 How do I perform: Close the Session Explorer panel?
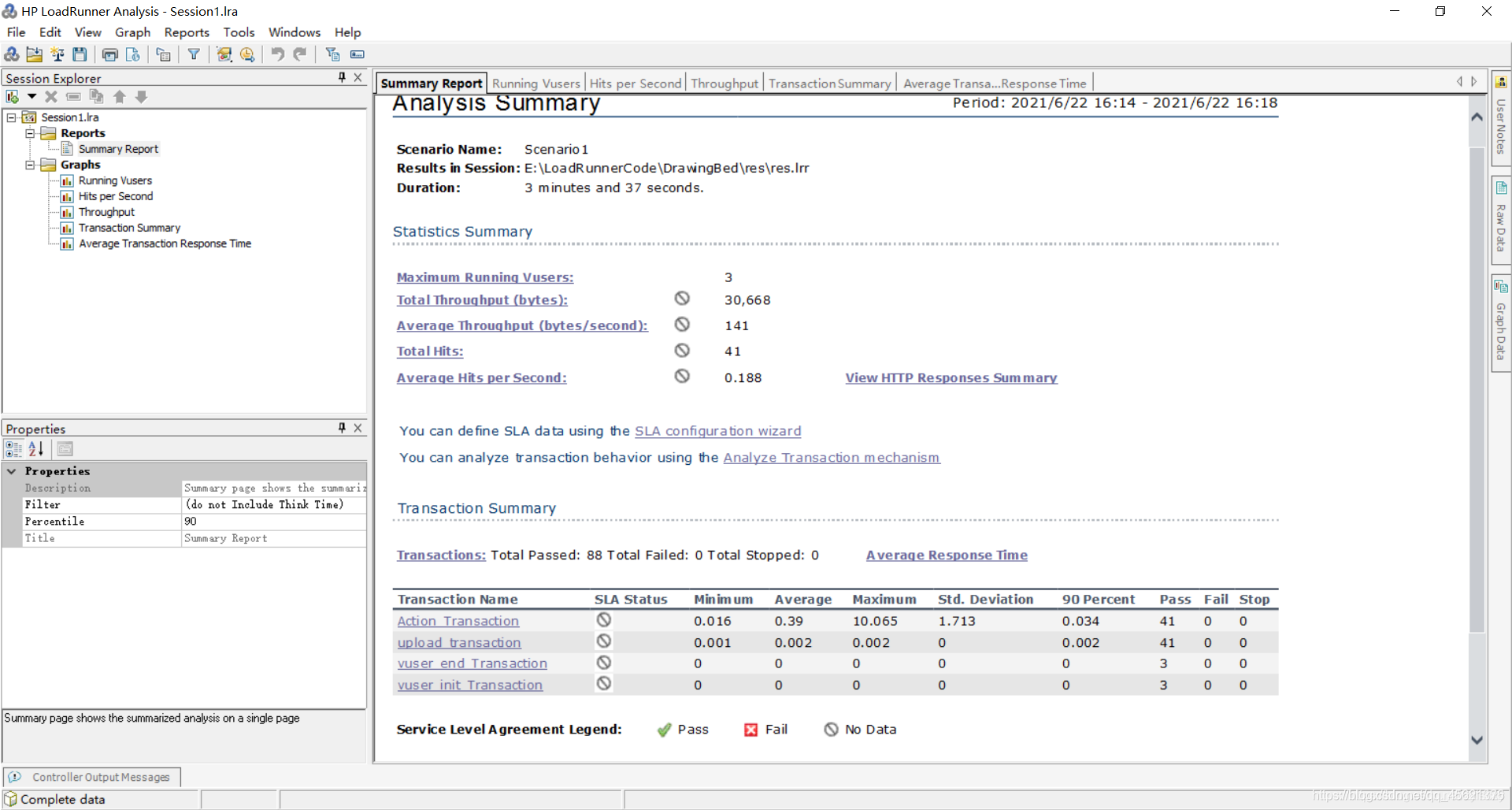tap(358, 77)
